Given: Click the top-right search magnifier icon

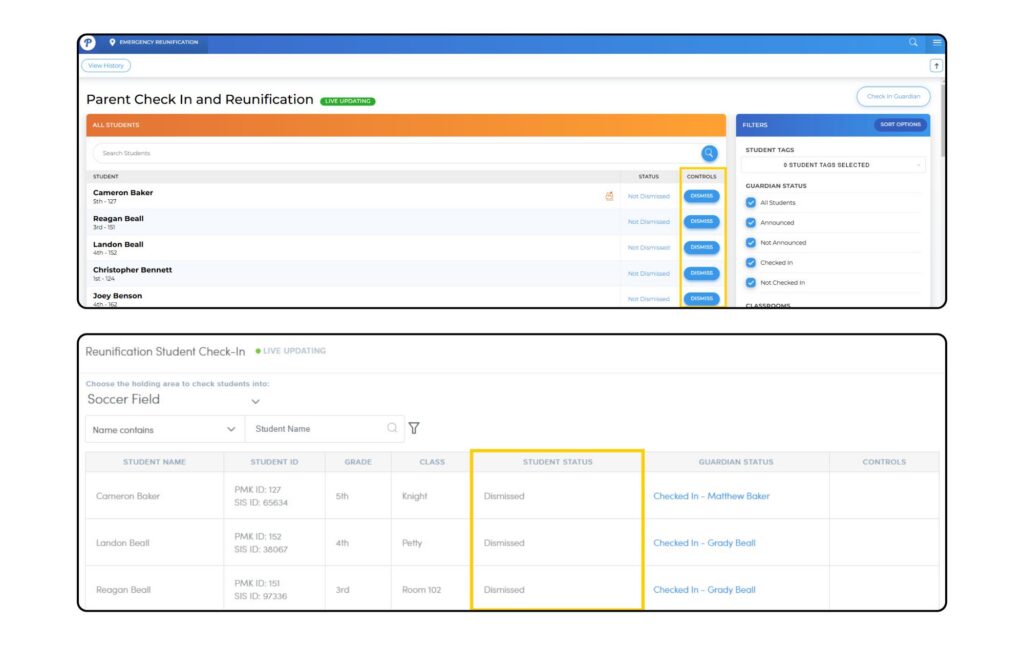Looking at the screenshot, I should coord(913,43).
